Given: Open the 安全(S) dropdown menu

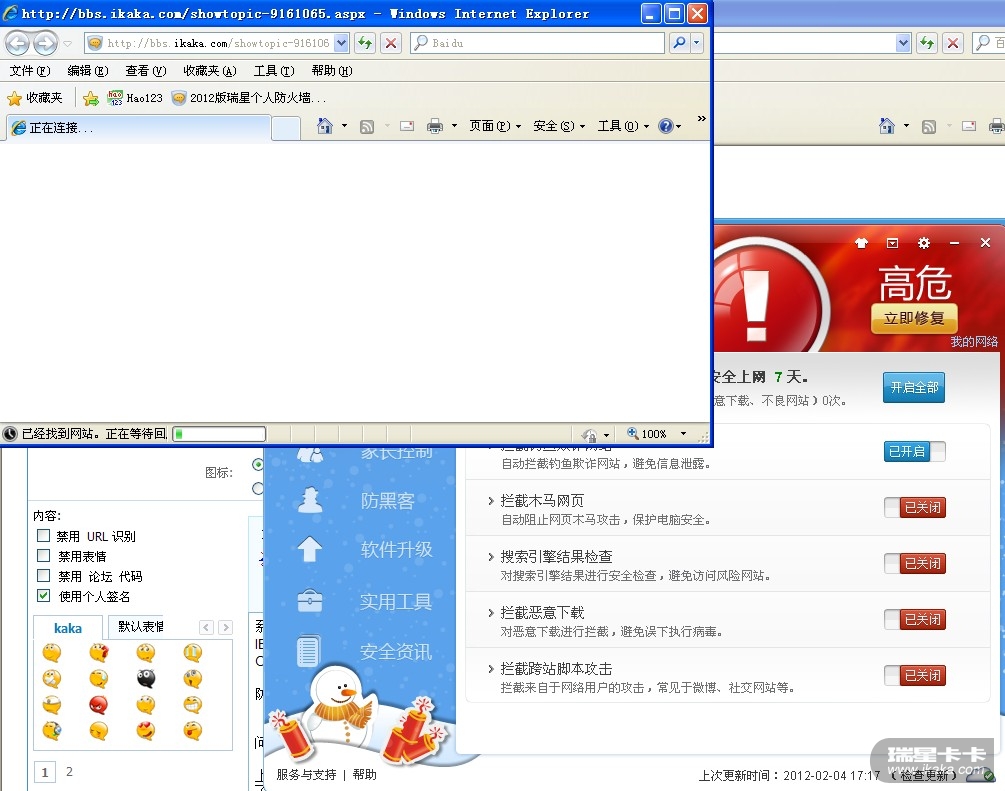Looking at the screenshot, I should click(559, 126).
